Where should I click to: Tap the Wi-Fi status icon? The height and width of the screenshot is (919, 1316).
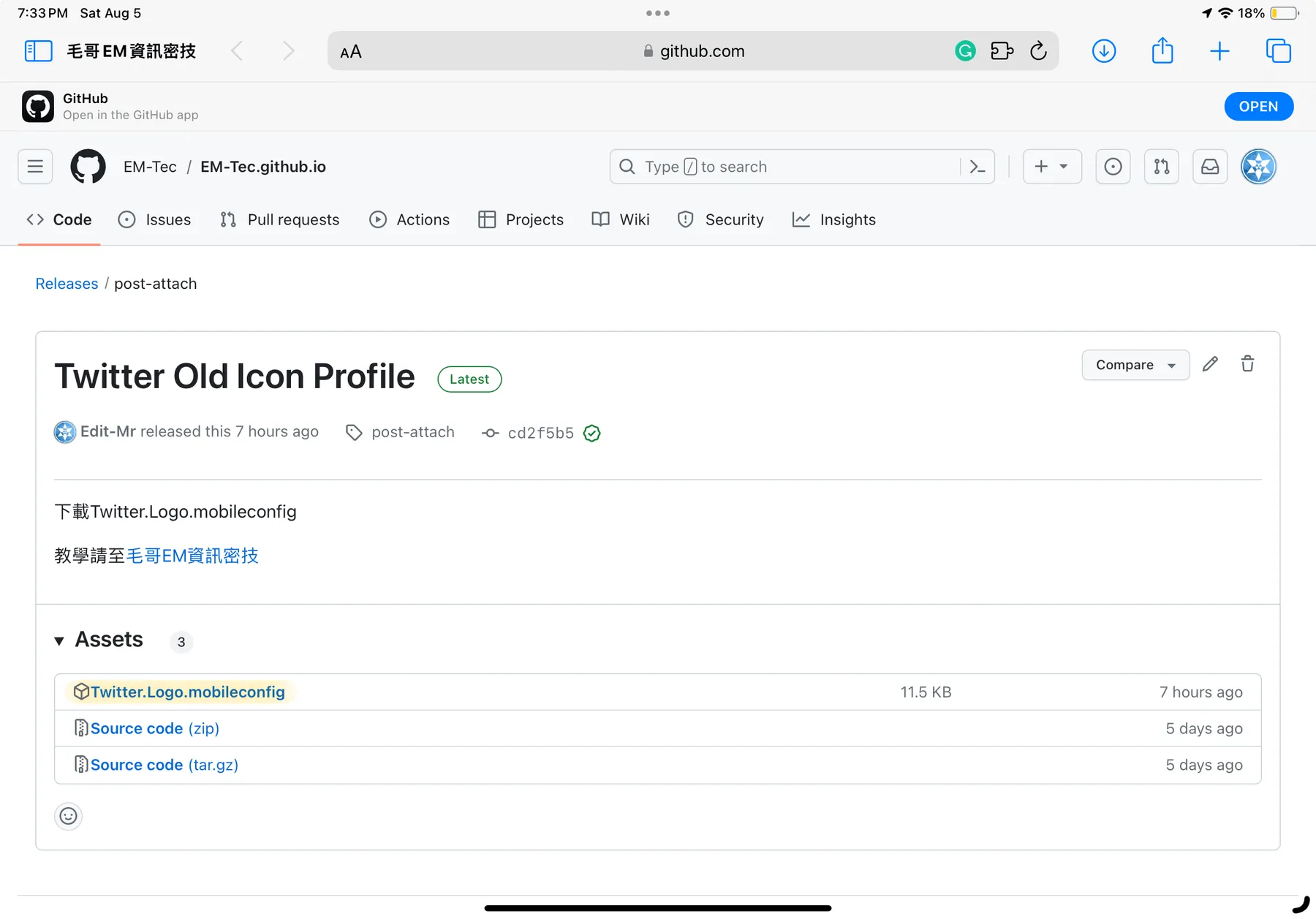[1226, 13]
